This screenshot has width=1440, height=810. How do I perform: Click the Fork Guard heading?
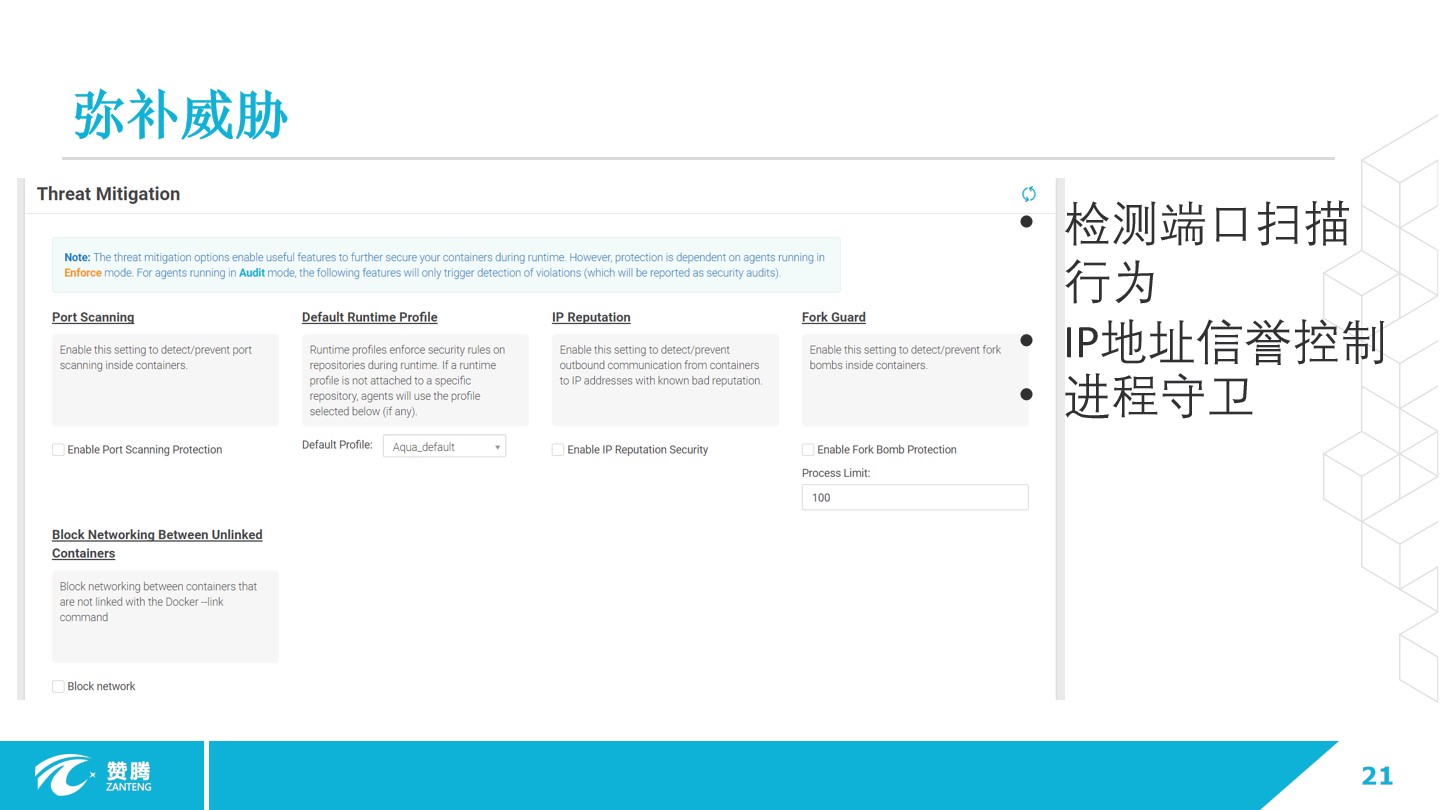(x=834, y=317)
